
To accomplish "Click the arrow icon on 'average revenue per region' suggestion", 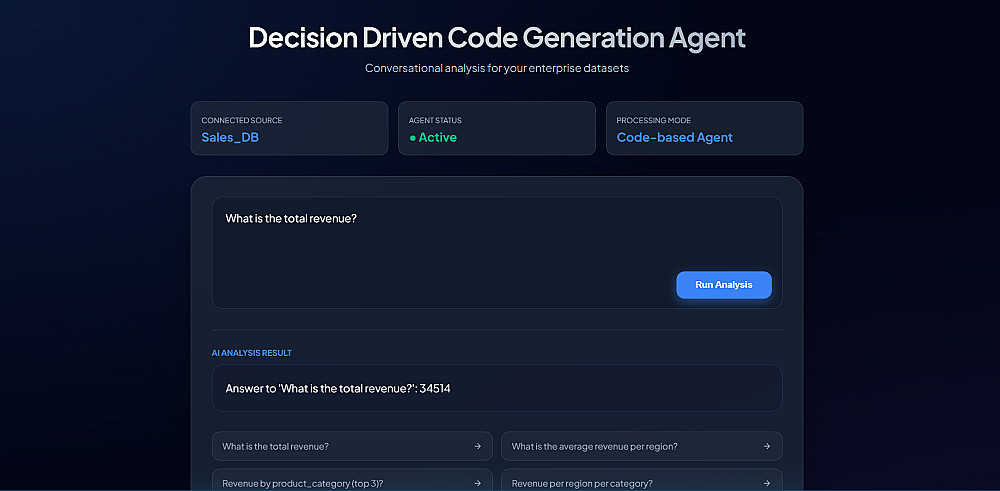I will click(767, 446).
